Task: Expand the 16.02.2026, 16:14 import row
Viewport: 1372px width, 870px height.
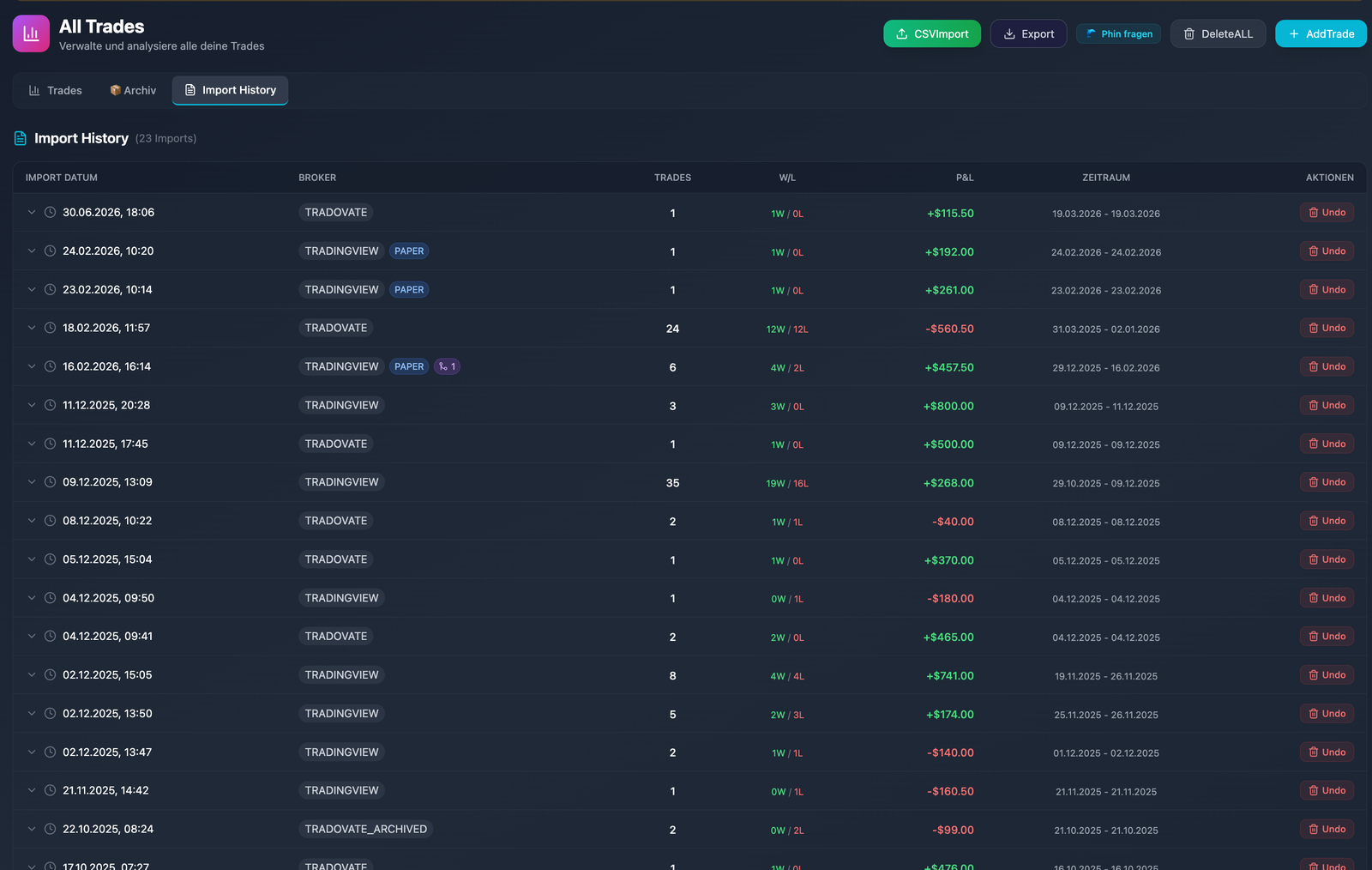Action: coord(32,366)
